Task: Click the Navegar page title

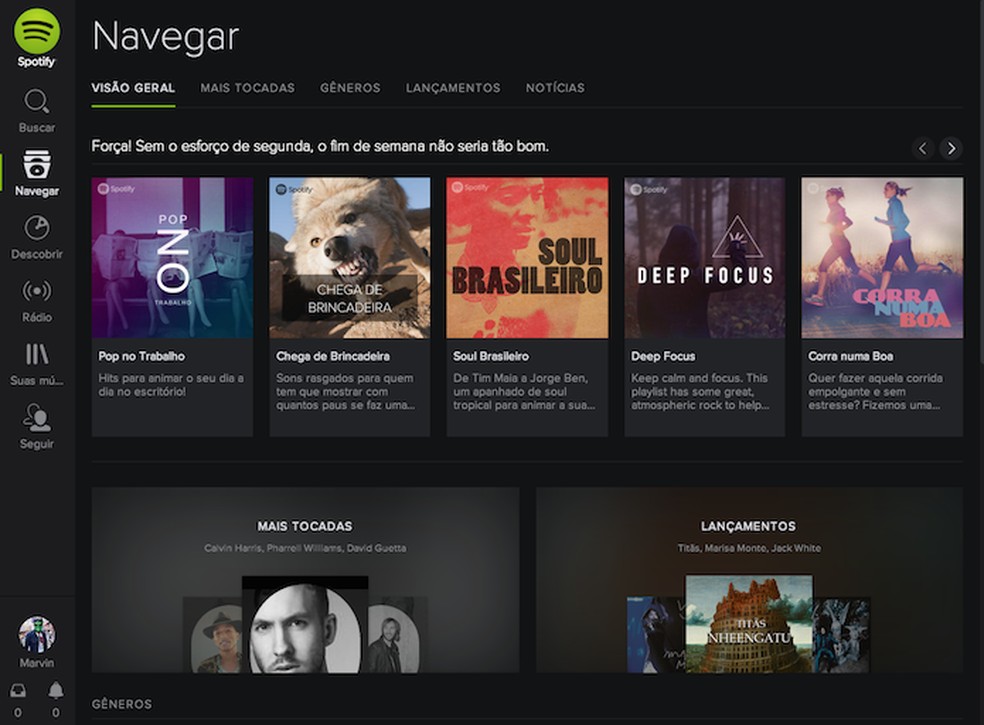Action: [166, 37]
